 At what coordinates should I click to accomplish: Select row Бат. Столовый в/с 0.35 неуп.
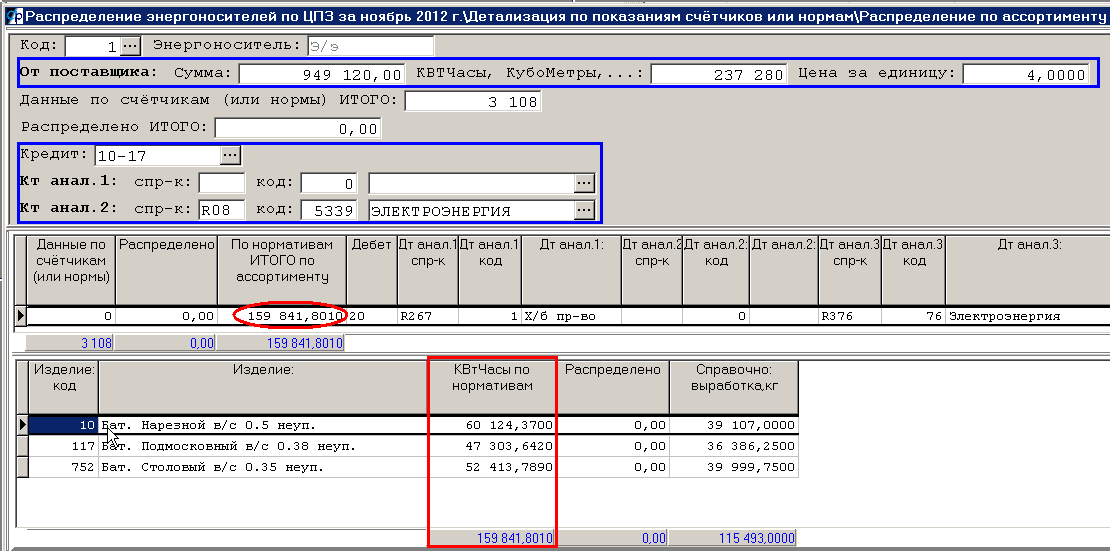coord(263,467)
